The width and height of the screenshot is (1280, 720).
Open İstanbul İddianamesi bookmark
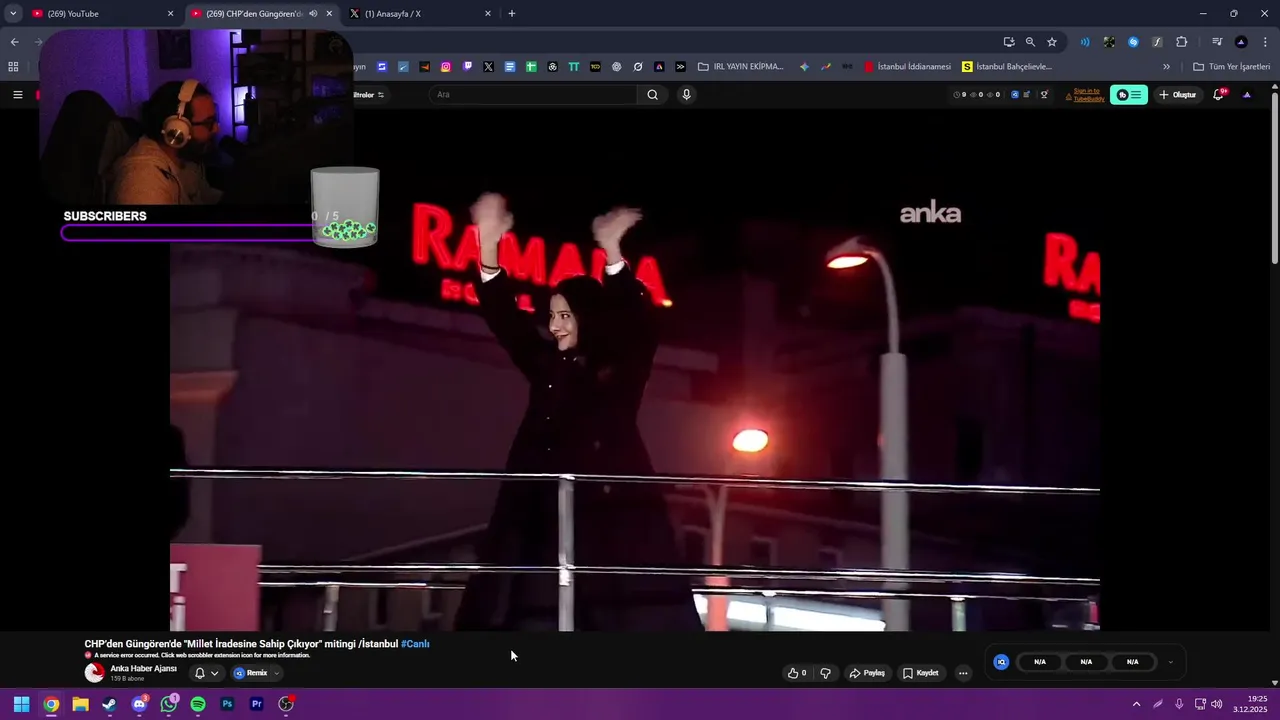point(908,67)
